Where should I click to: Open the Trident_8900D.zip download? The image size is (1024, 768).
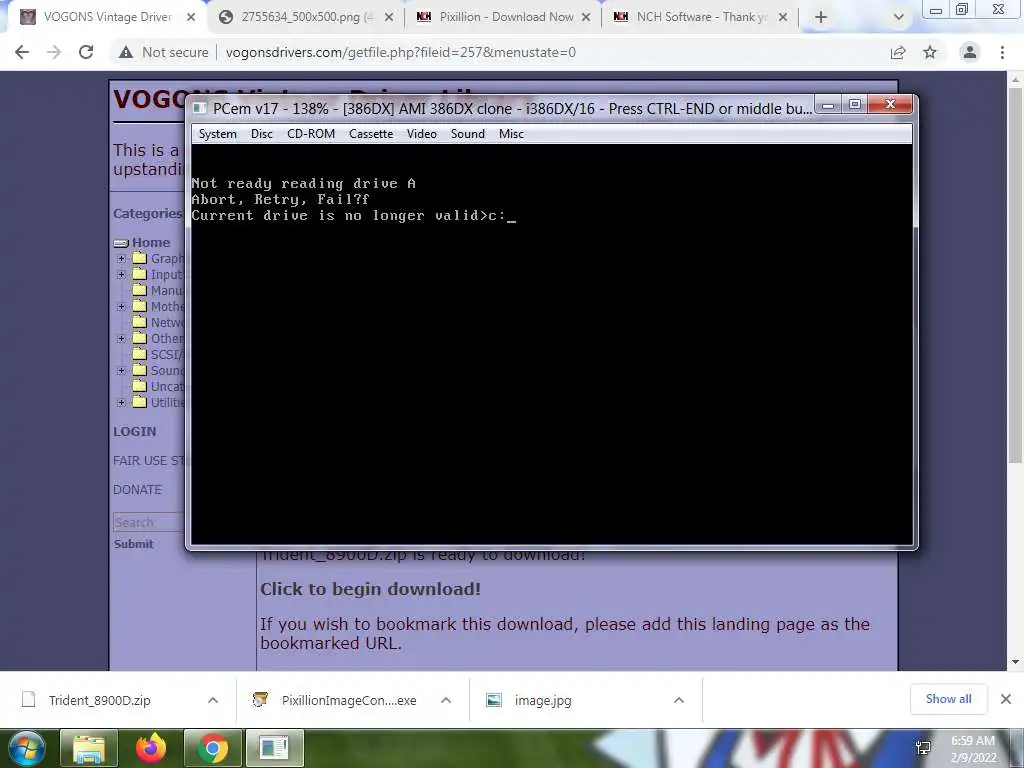(x=99, y=700)
